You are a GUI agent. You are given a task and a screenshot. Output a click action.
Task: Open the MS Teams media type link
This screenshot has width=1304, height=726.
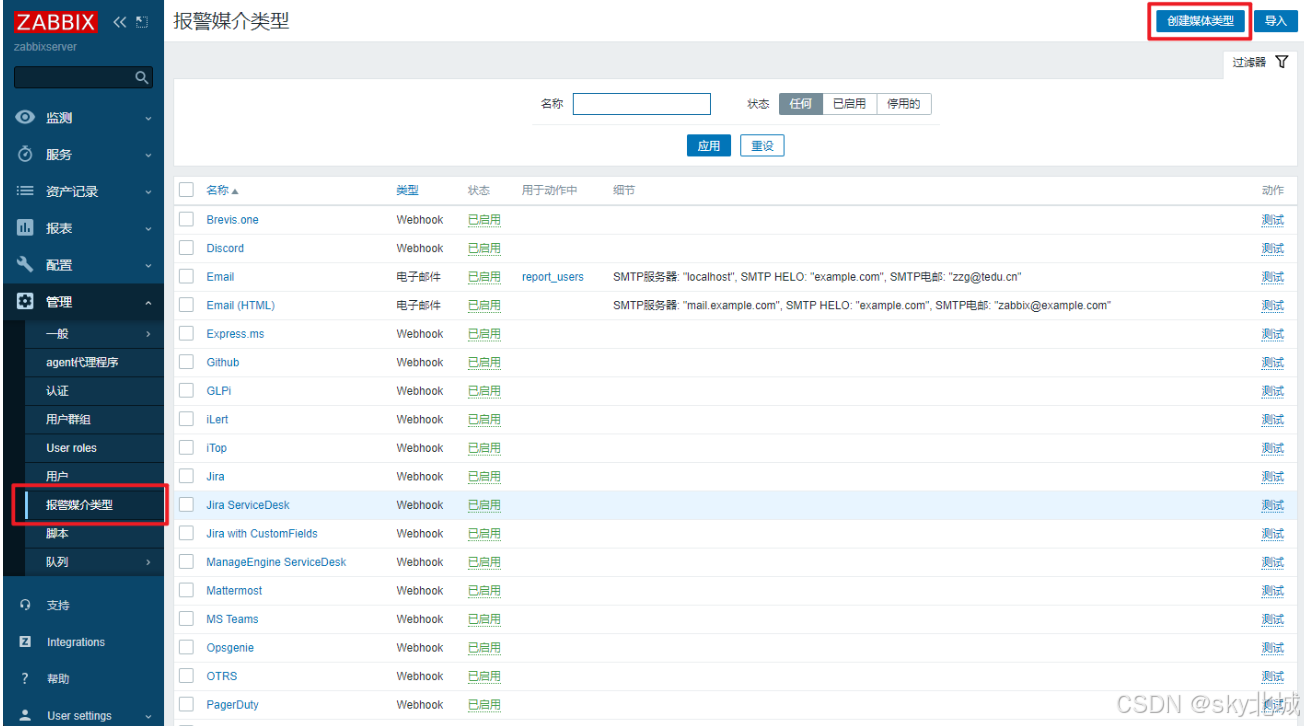tap(232, 619)
